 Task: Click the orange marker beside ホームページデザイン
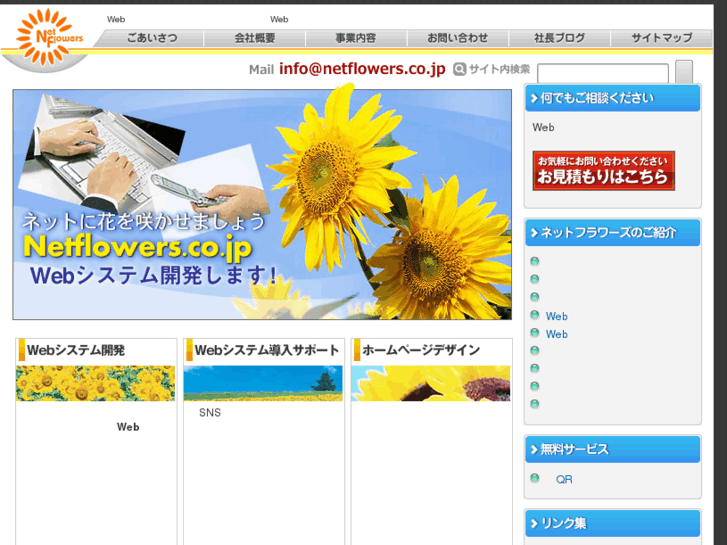357,350
